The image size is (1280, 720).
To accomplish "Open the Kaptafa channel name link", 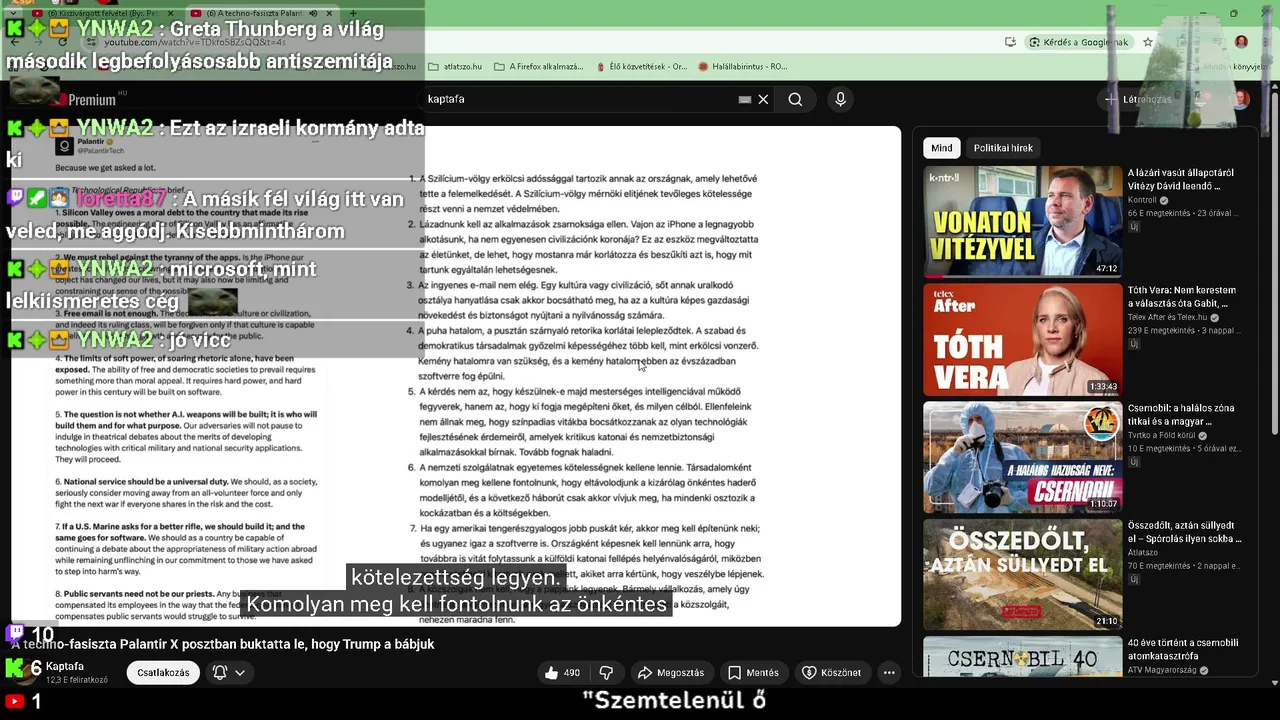I will click(64, 666).
